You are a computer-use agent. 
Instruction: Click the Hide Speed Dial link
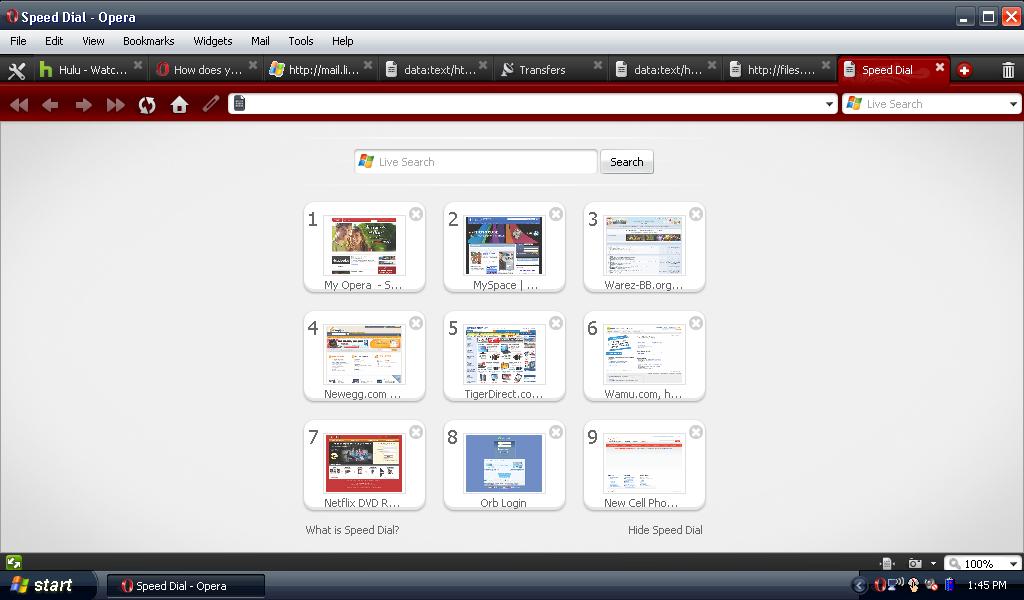[x=665, y=530]
